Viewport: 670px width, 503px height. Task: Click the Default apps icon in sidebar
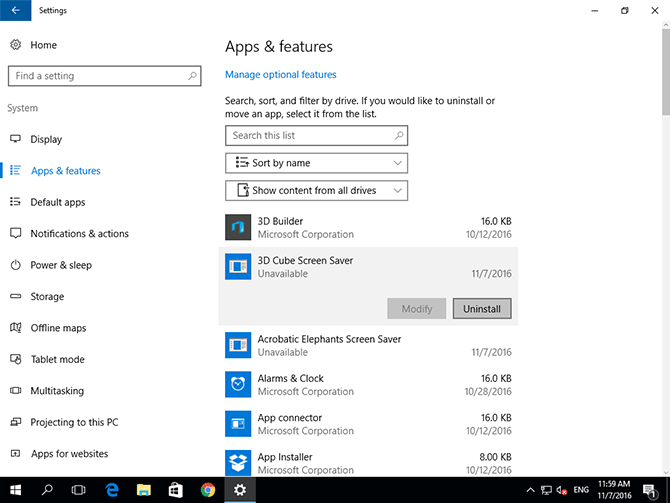pyautogui.click(x=15, y=202)
